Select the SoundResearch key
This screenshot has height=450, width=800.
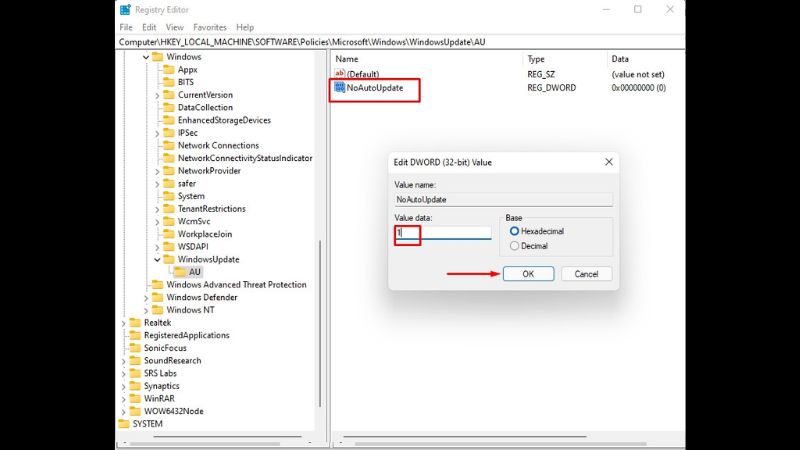(172, 361)
